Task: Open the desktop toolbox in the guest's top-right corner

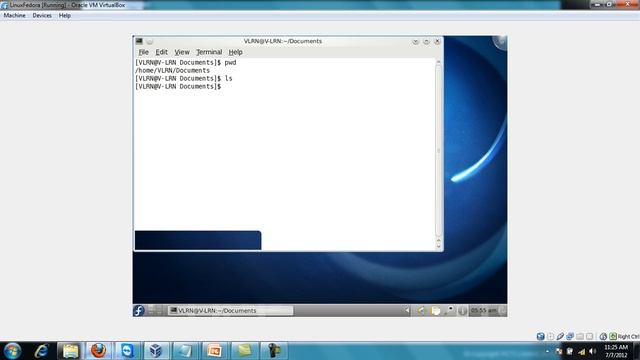Action: click(500, 42)
